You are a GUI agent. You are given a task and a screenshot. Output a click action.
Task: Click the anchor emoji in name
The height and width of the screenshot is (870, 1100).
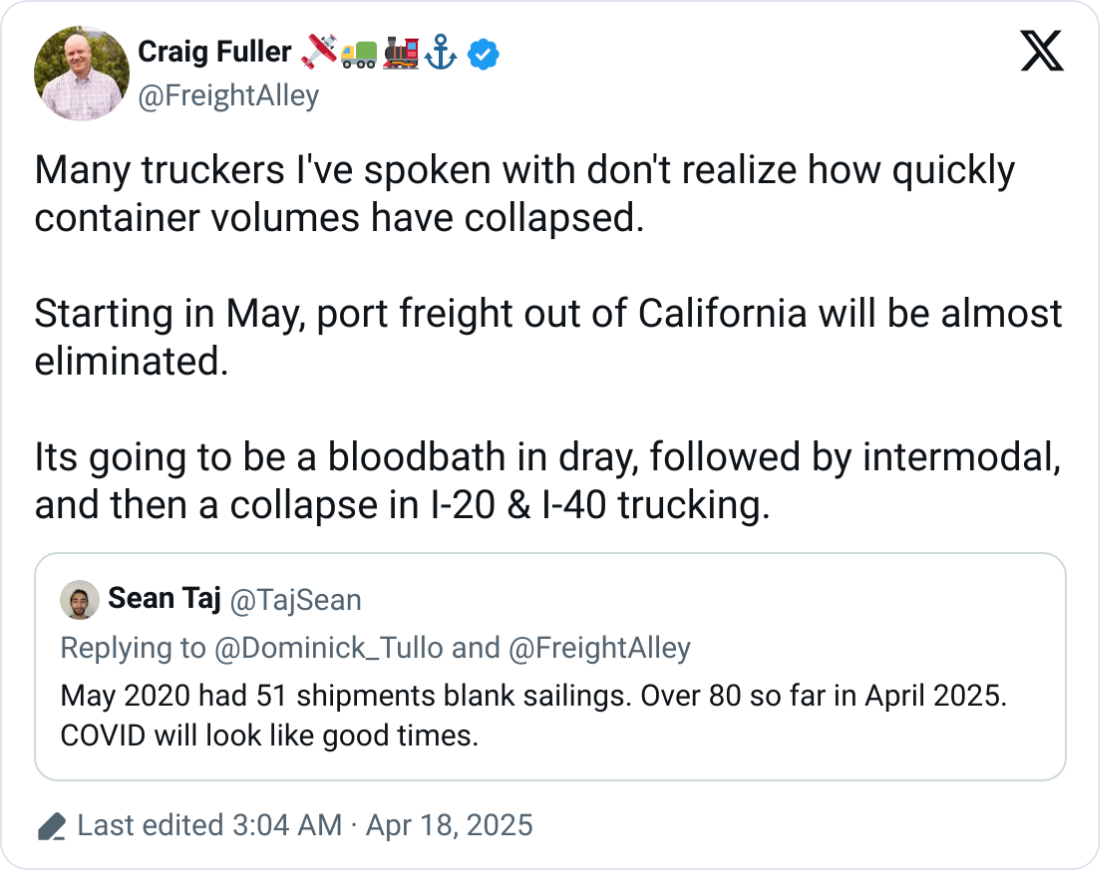[440, 54]
